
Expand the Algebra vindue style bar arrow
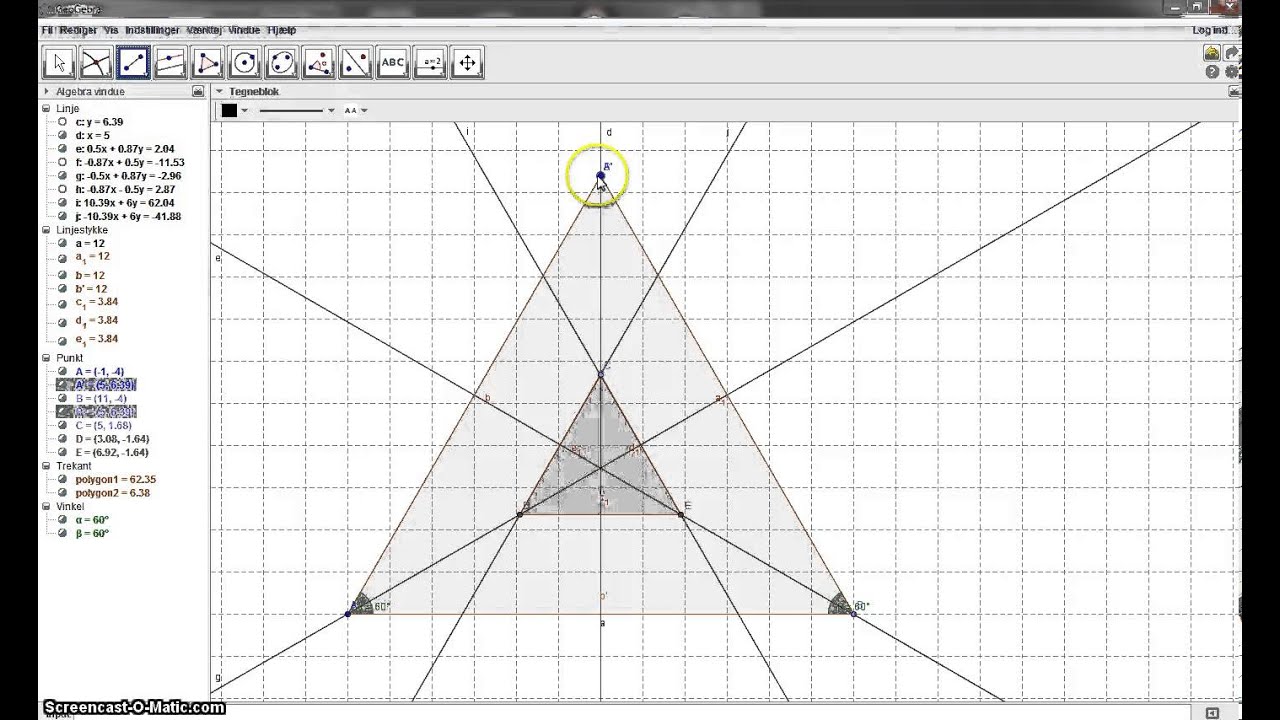[46, 91]
